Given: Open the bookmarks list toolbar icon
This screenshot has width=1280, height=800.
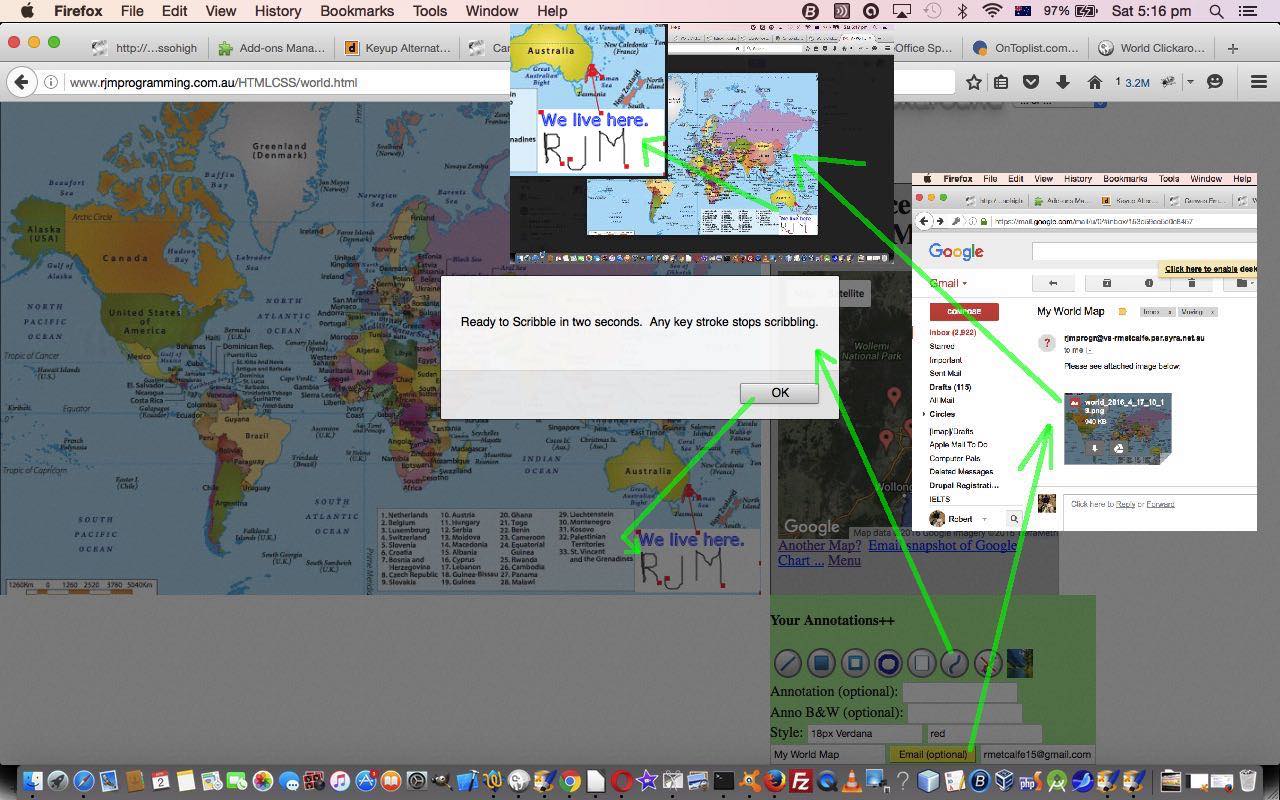Looking at the screenshot, I should pos(1001,82).
